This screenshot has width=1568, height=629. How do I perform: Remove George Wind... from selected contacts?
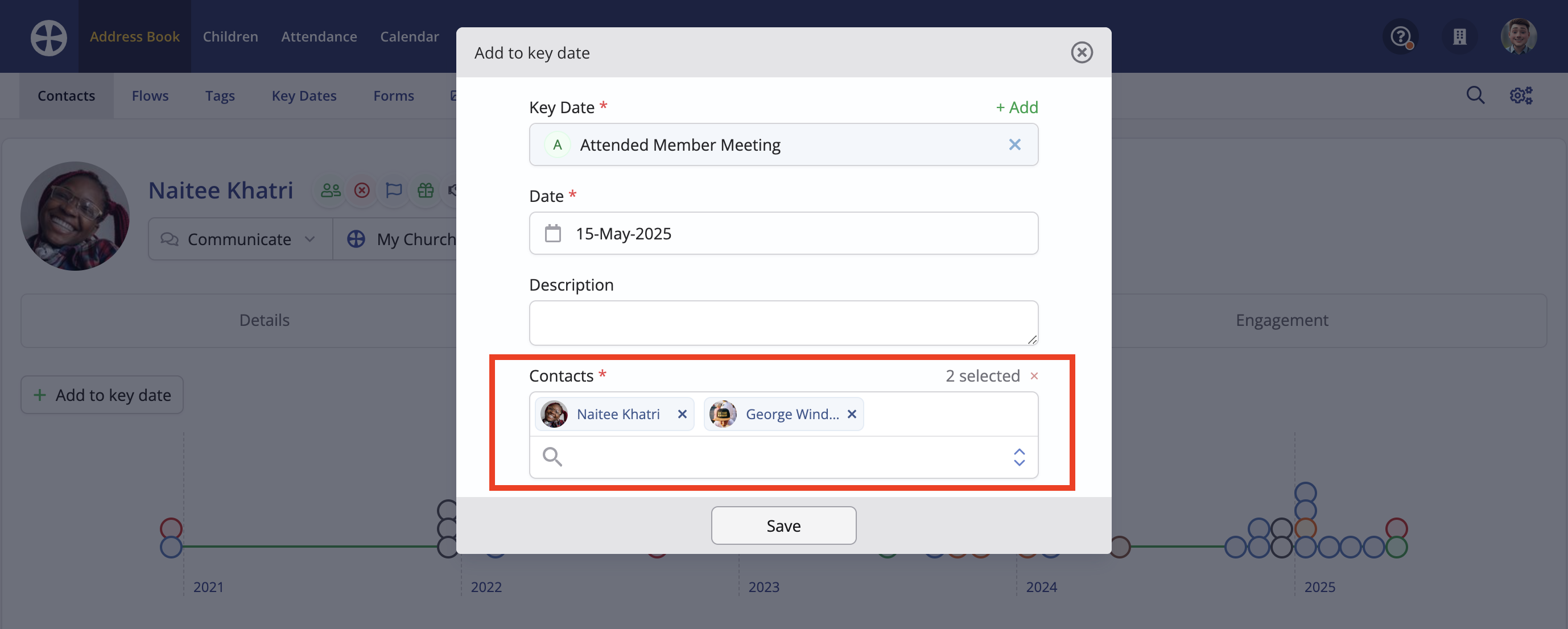[852, 414]
